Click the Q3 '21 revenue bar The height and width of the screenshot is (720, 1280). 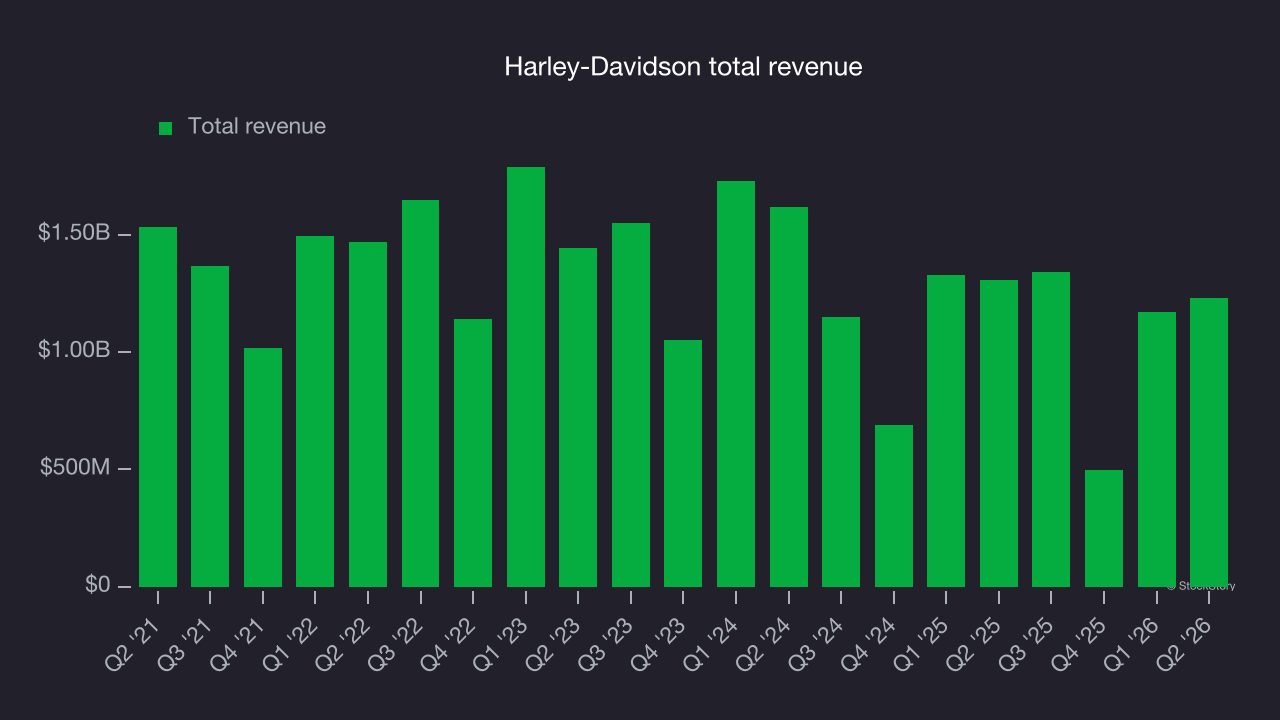pos(210,426)
